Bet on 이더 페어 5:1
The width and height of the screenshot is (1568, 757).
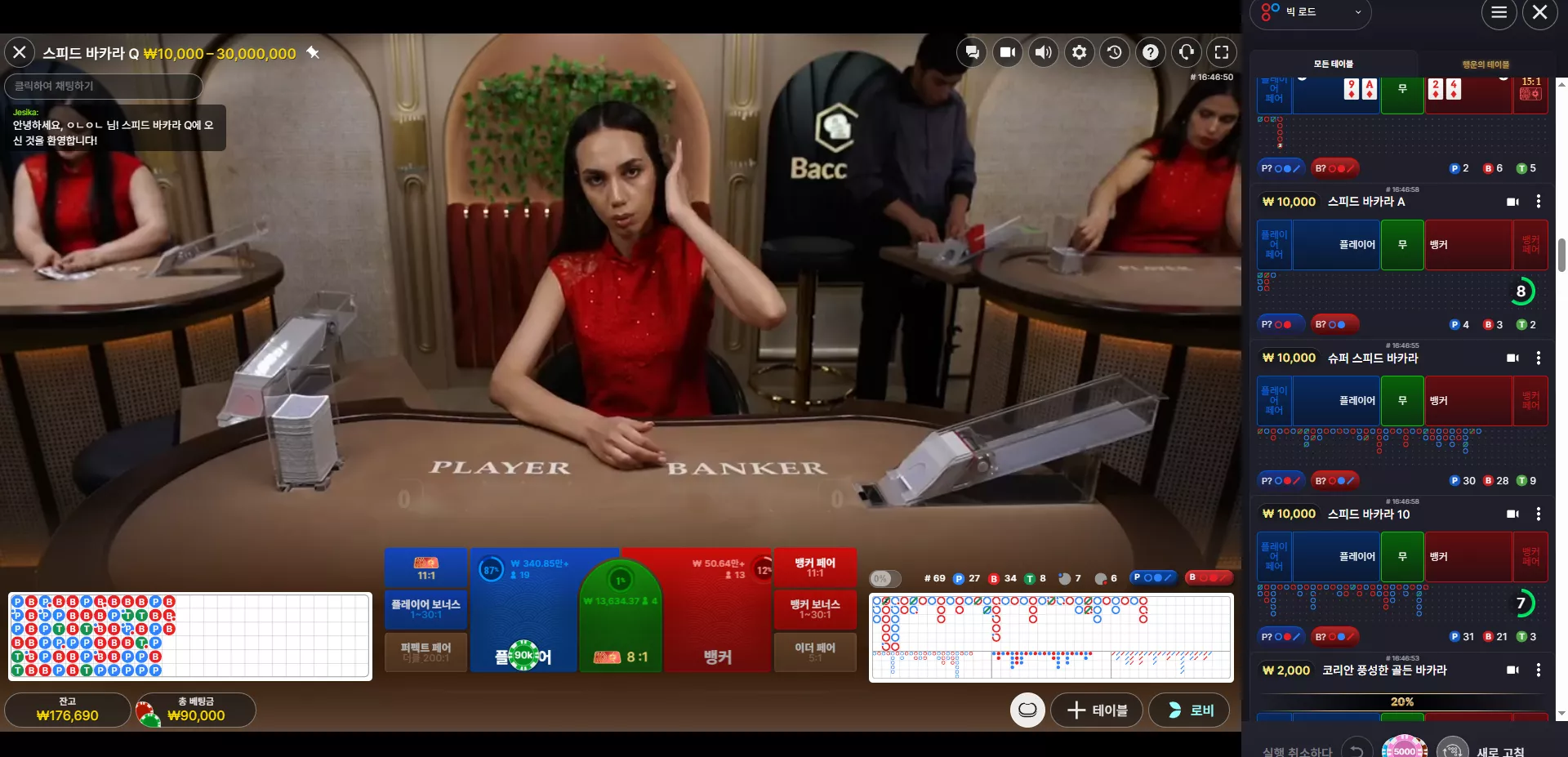tap(815, 652)
